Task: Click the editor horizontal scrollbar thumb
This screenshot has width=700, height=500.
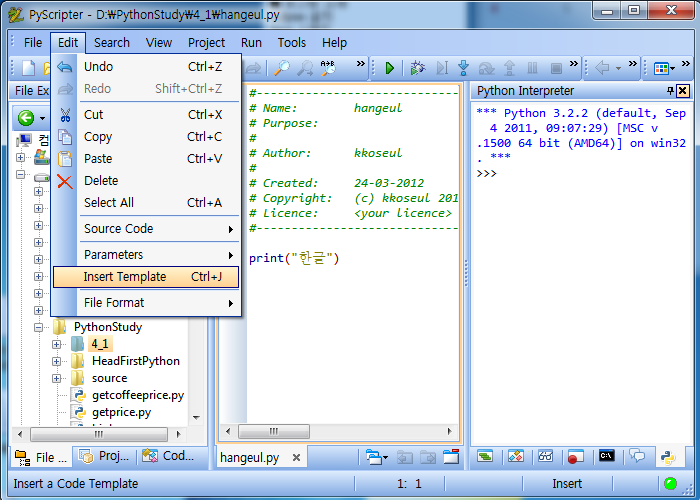Action: click(x=274, y=432)
